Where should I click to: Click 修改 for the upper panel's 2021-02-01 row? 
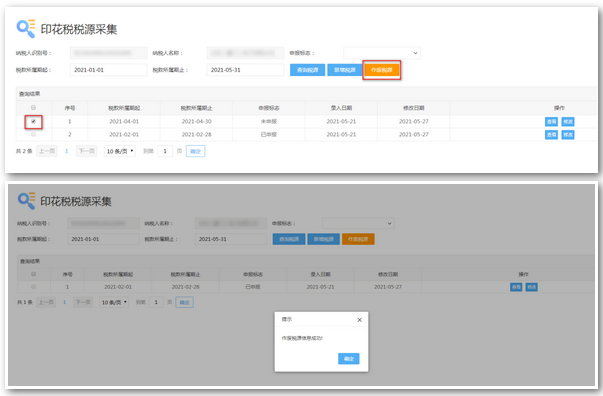tap(568, 135)
